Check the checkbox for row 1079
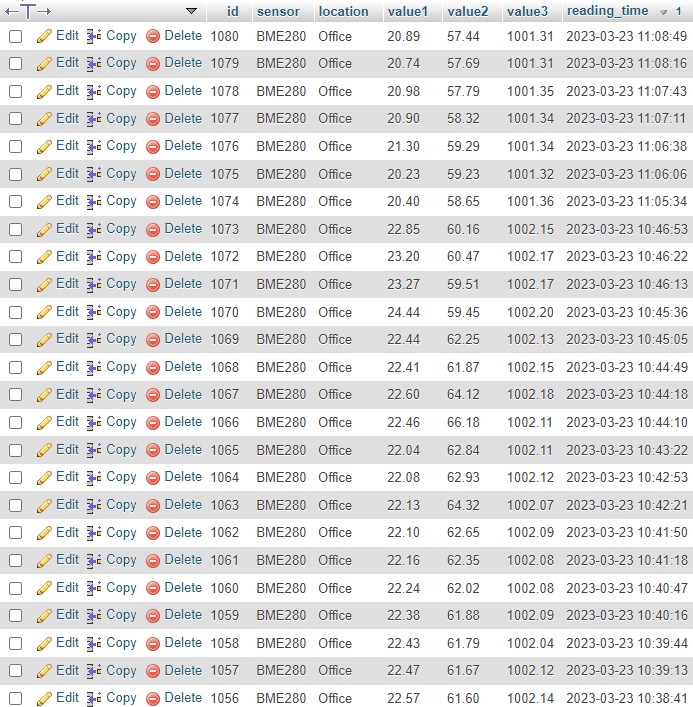693x707 pixels. [x=15, y=63]
